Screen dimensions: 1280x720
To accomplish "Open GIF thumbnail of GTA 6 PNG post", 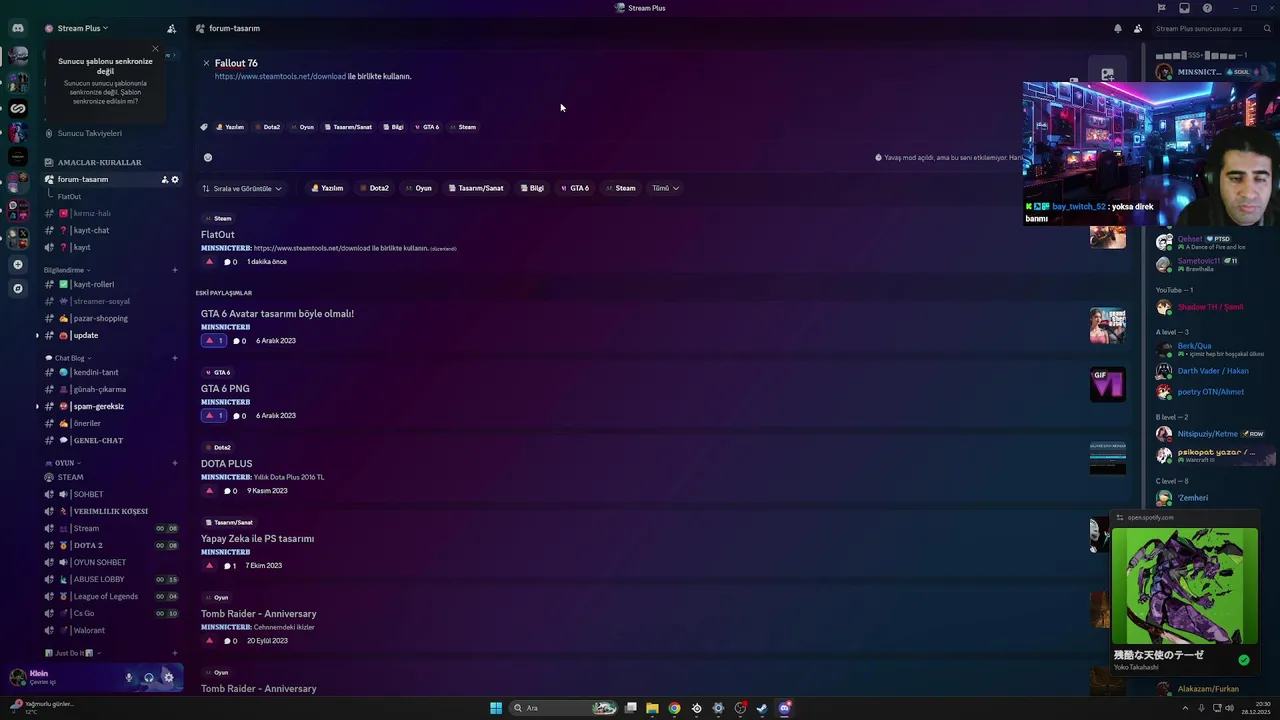I will coord(1108,384).
